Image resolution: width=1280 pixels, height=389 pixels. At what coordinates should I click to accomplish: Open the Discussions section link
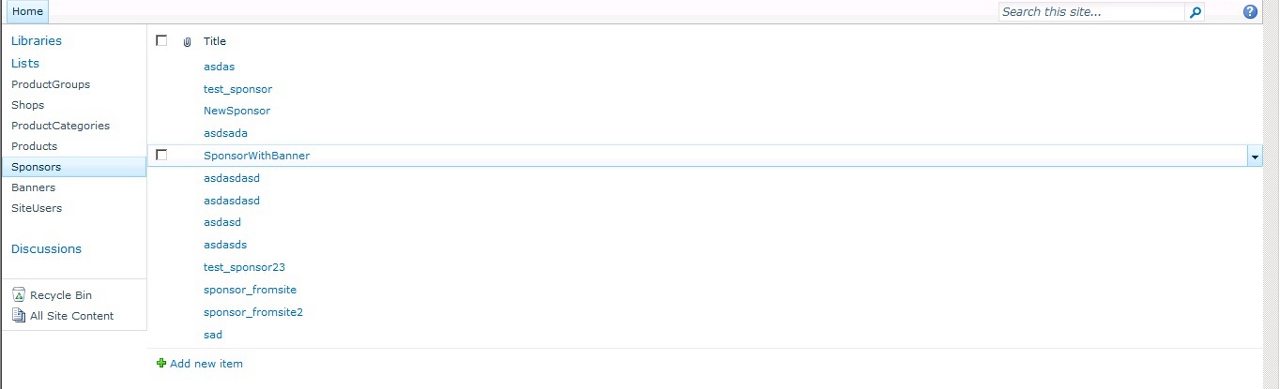(x=46, y=249)
